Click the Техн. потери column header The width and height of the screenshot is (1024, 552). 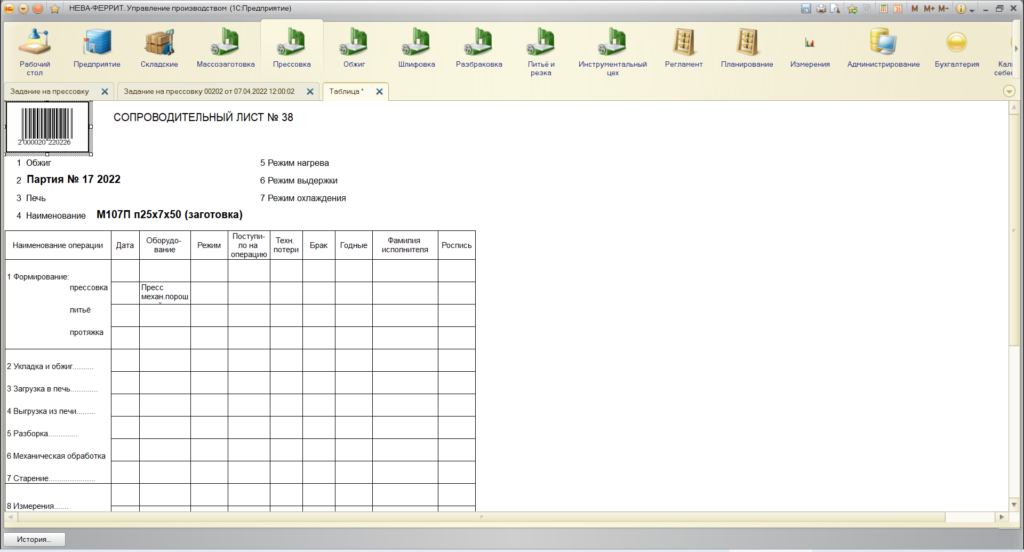[x=285, y=246]
